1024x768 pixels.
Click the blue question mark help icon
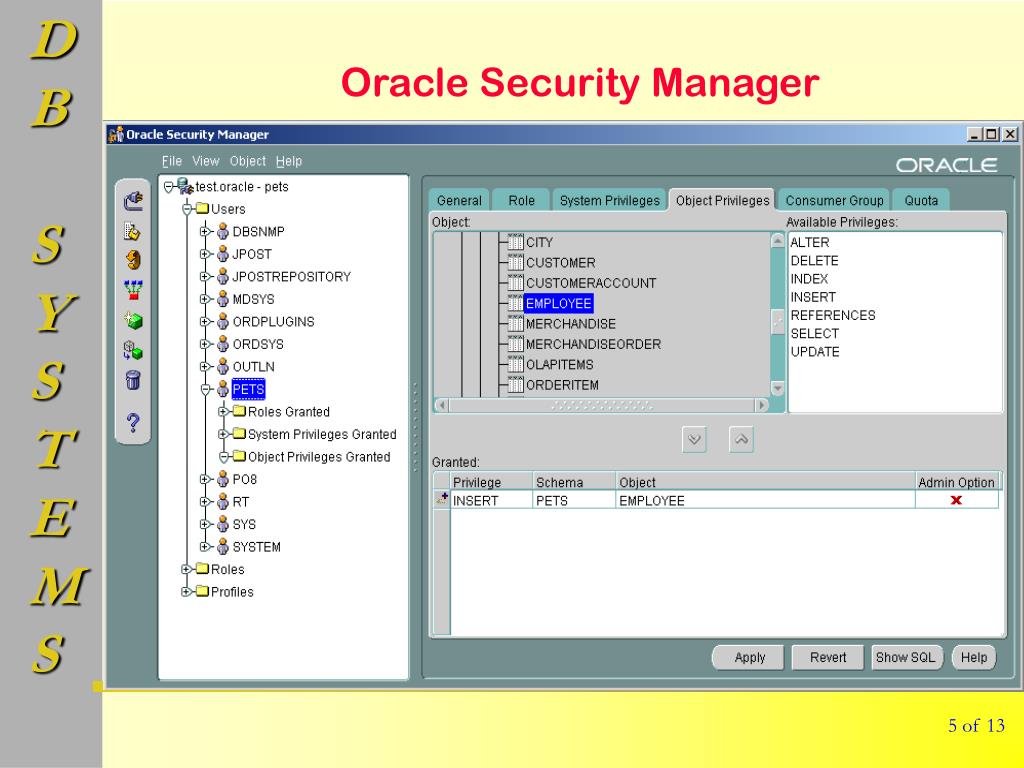tap(133, 423)
